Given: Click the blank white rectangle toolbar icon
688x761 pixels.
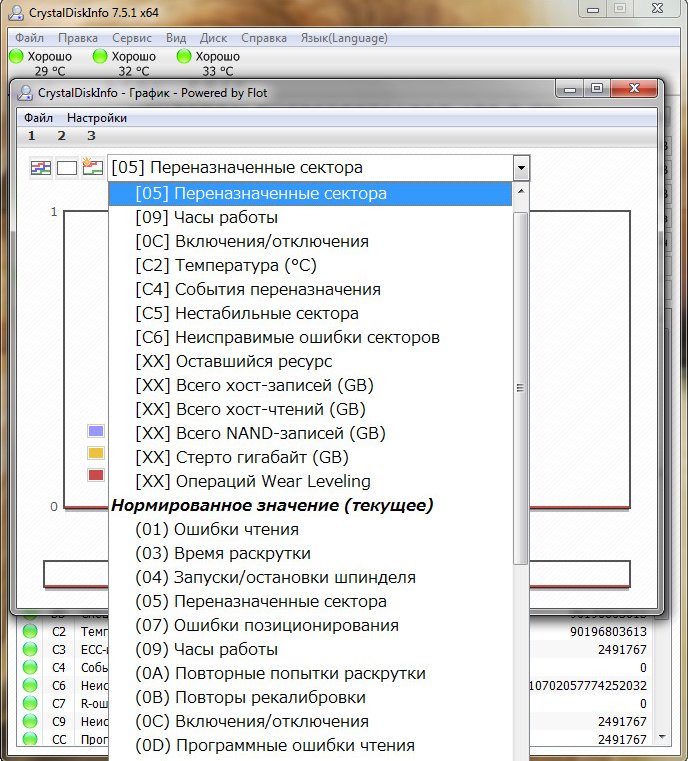Looking at the screenshot, I should 67,168.
